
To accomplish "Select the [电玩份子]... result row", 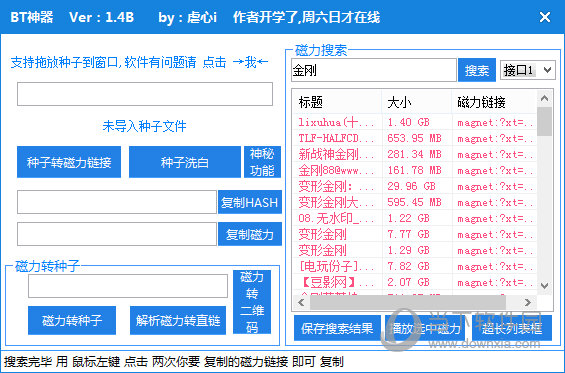I will [414, 266].
